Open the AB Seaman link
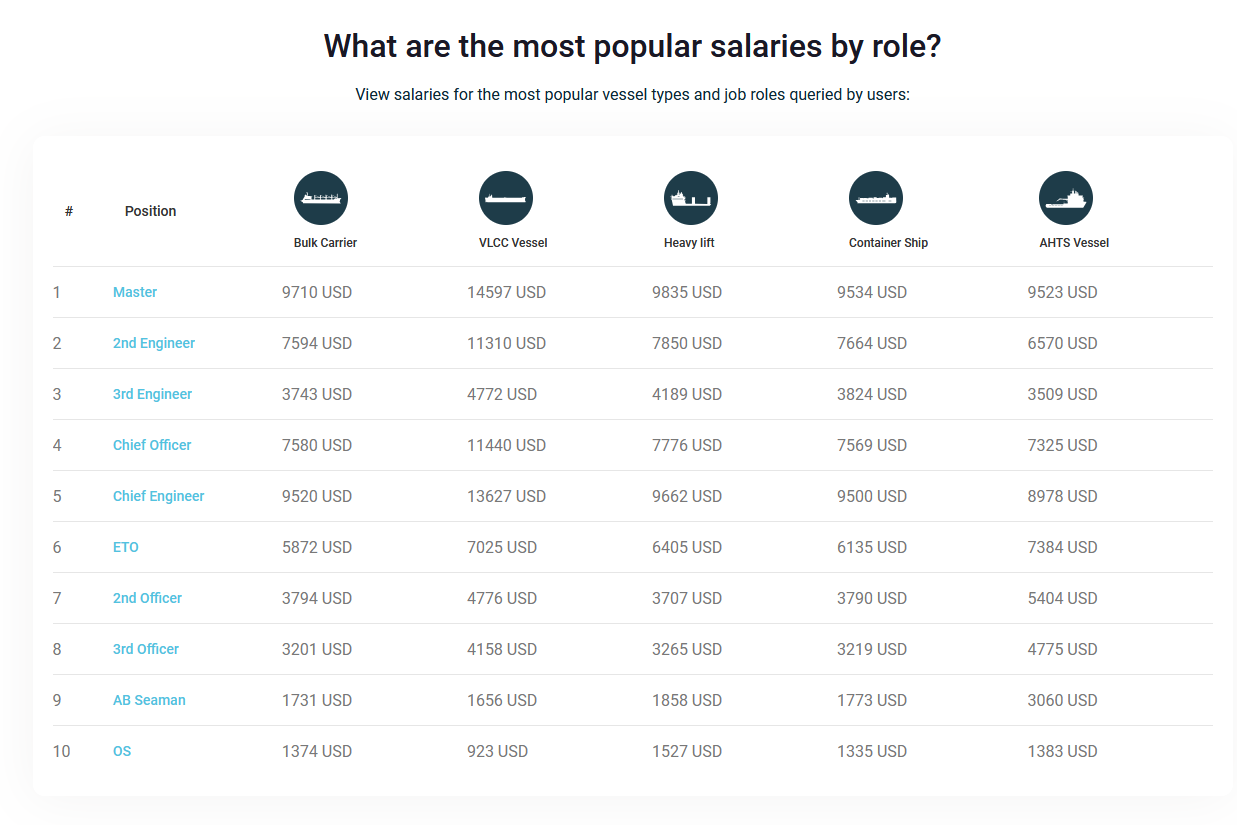Viewport: 1237px width, 825px height. tap(149, 700)
